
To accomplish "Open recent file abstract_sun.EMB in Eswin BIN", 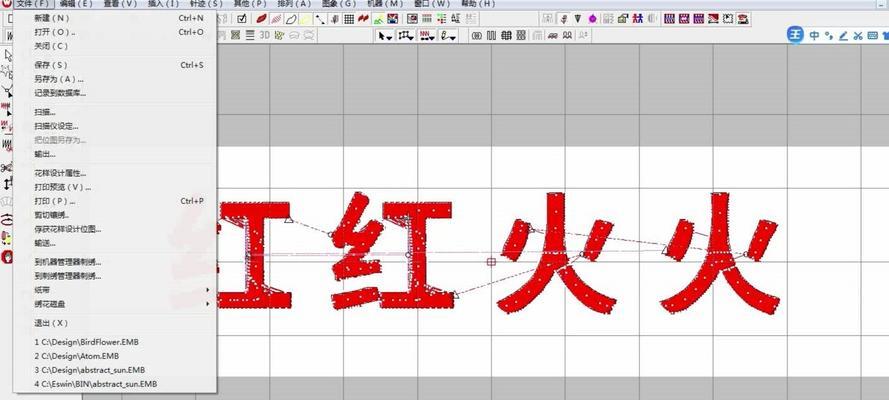I will point(95,384).
